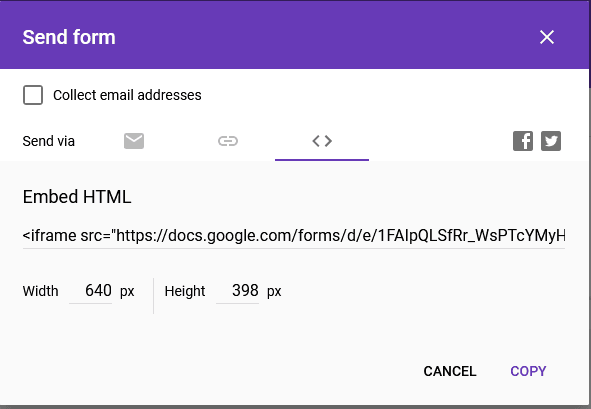
Task: Click the Collect email addresses label text
Action: 127,95
